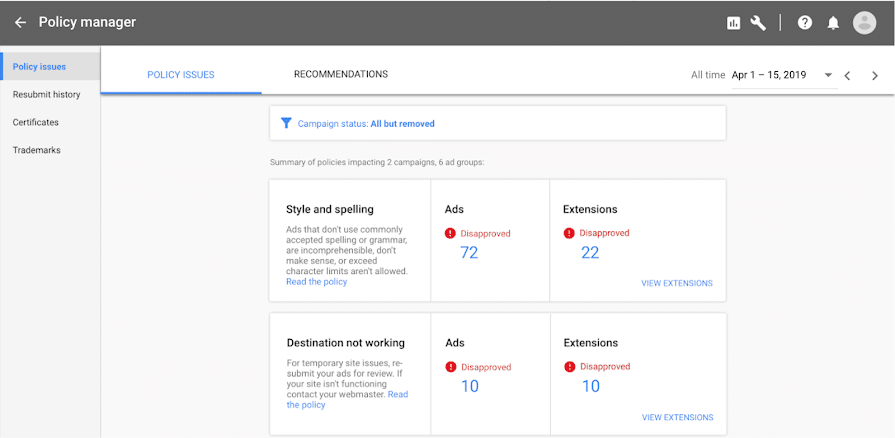Open Trademarks in sidebar

click(x=36, y=150)
